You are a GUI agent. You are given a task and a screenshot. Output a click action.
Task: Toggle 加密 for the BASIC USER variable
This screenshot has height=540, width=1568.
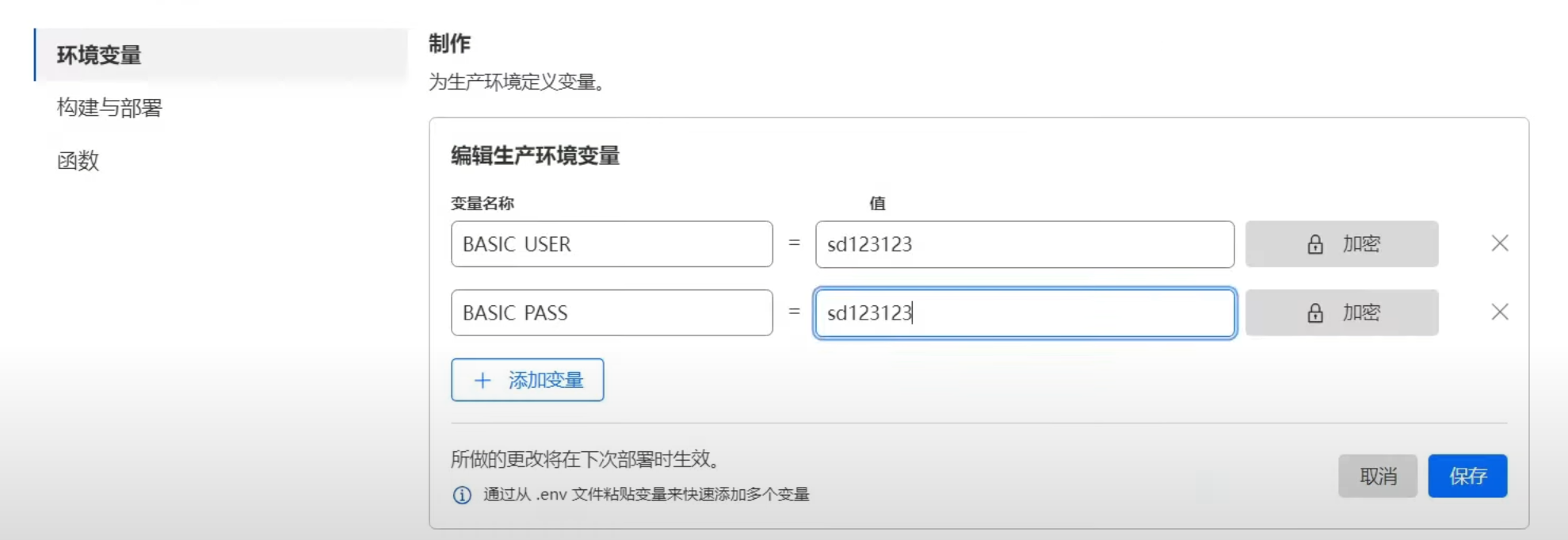pyautogui.click(x=1341, y=244)
